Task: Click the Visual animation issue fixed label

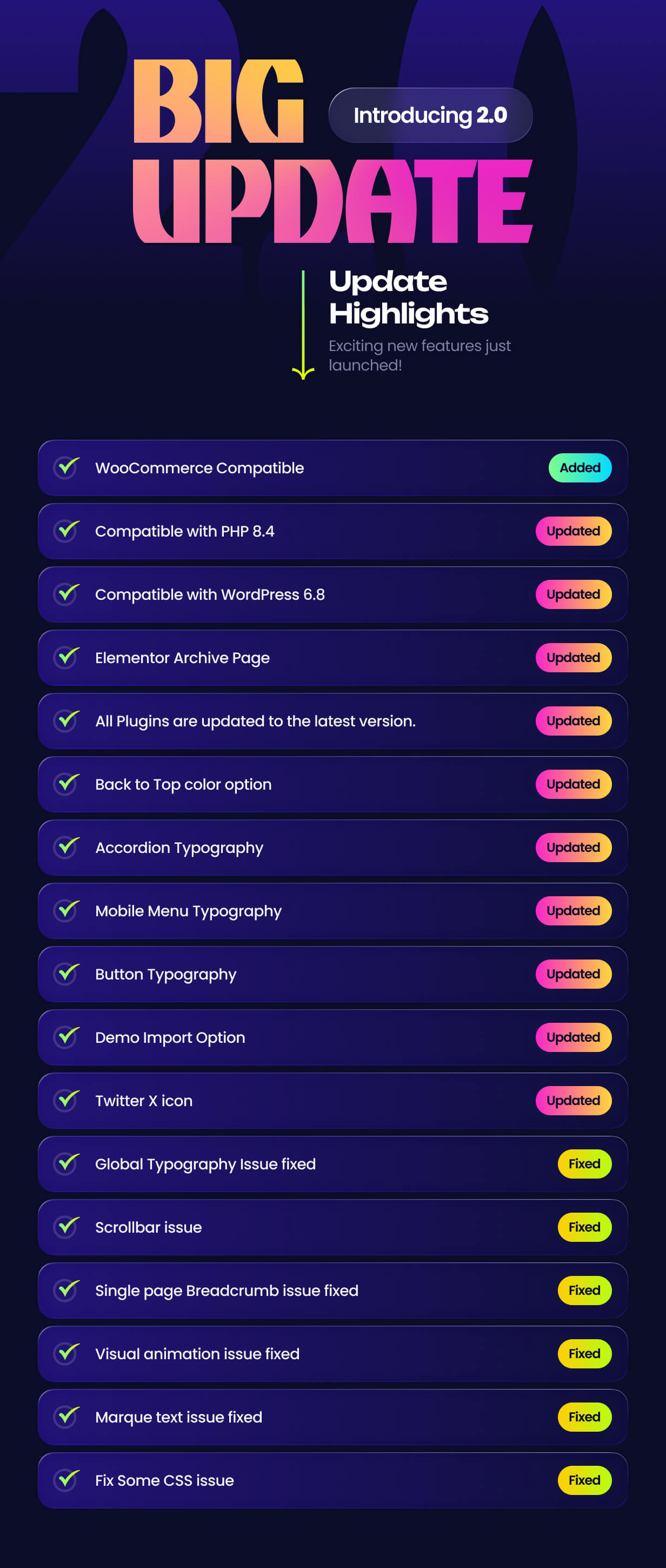Action: (x=198, y=1354)
